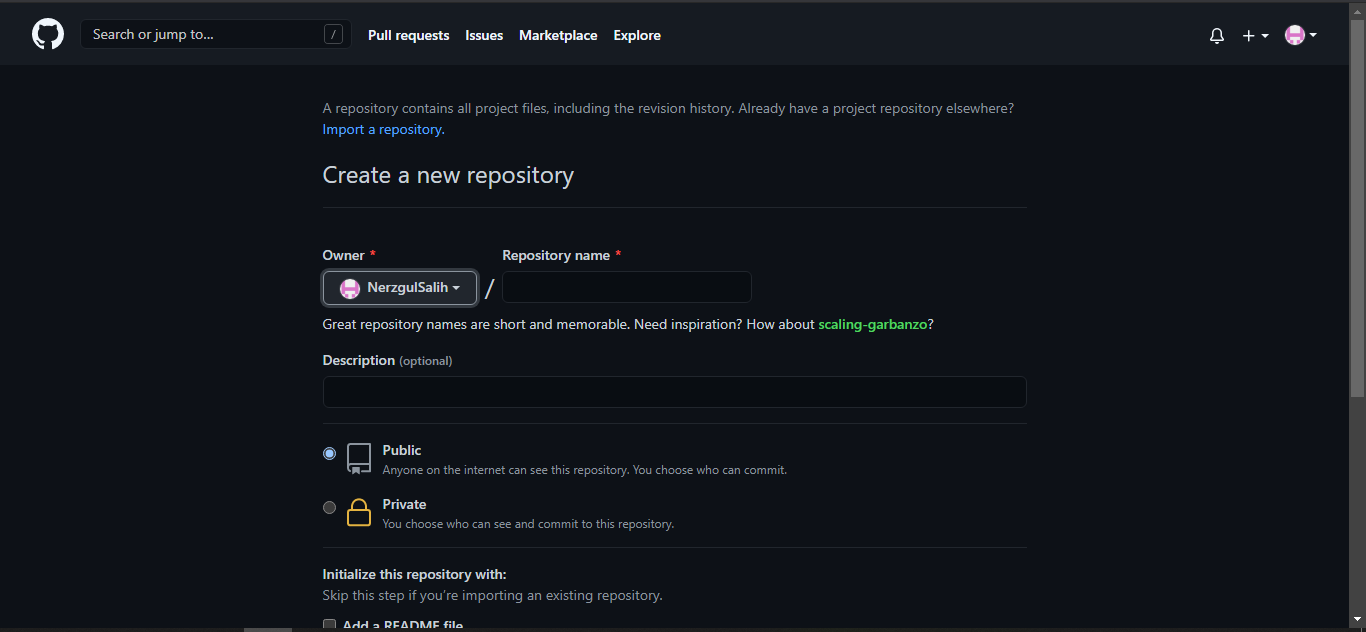Focus the Repository name field
Image resolution: width=1366 pixels, height=632 pixels.
pyautogui.click(x=627, y=287)
